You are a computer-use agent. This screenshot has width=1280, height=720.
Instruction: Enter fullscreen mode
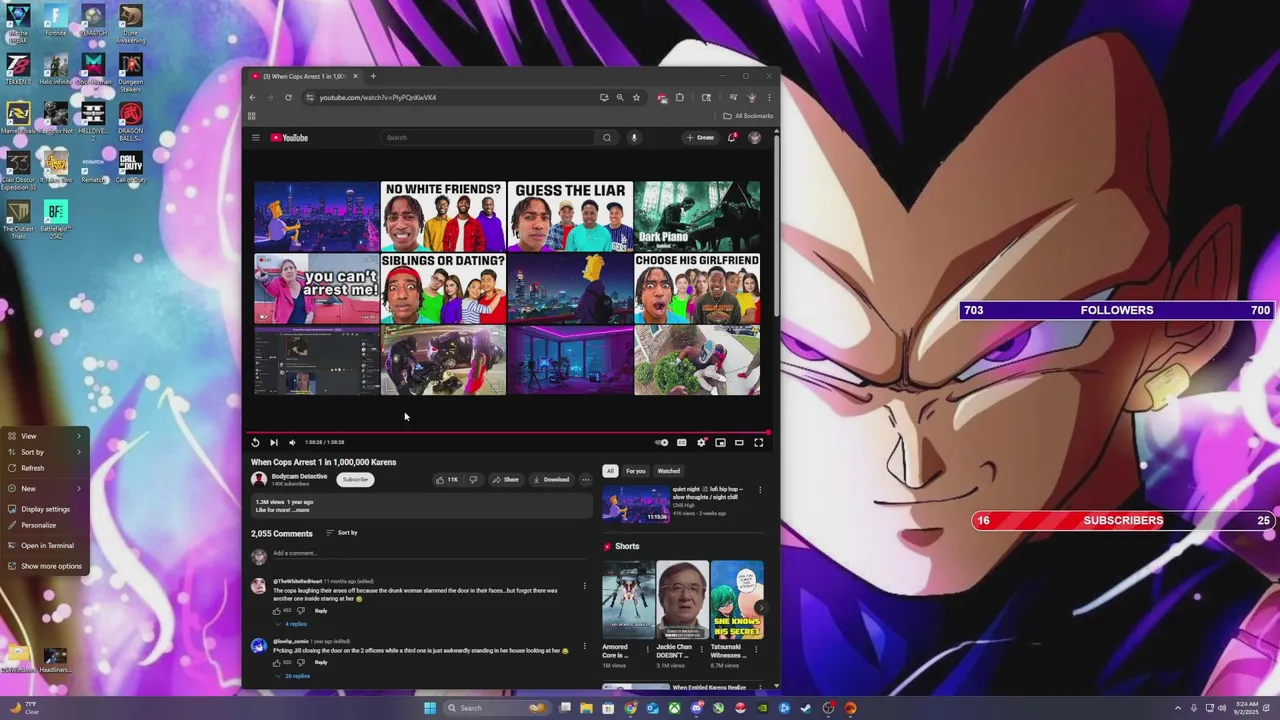pyautogui.click(x=758, y=442)
